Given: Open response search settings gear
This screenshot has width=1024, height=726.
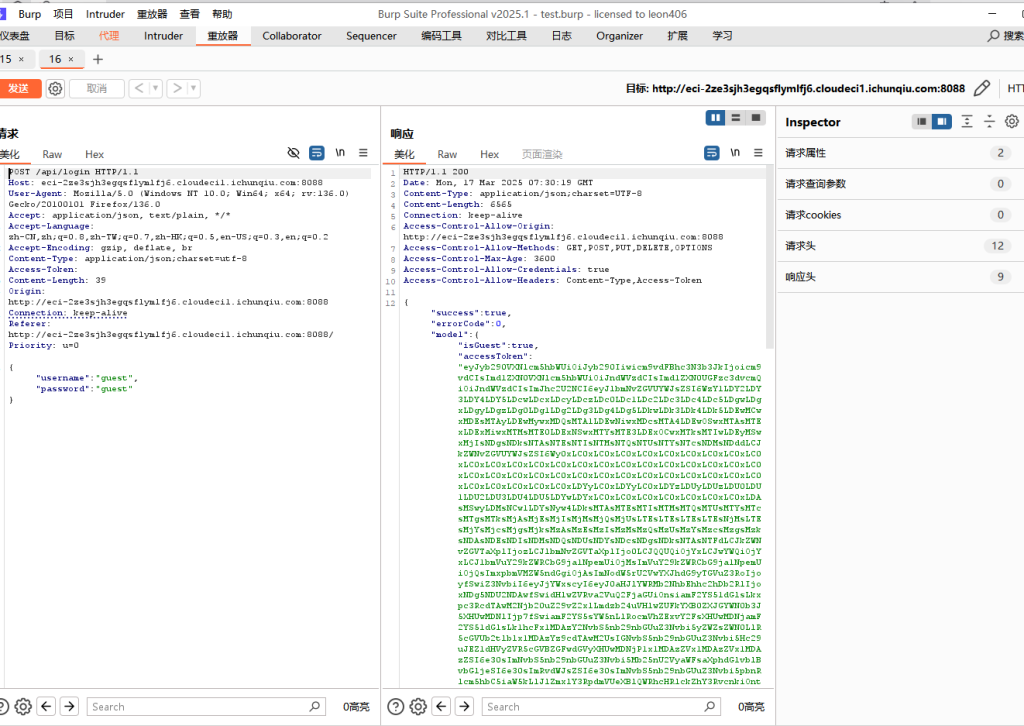Looking at the screenshot, I should tap(418, 706).
